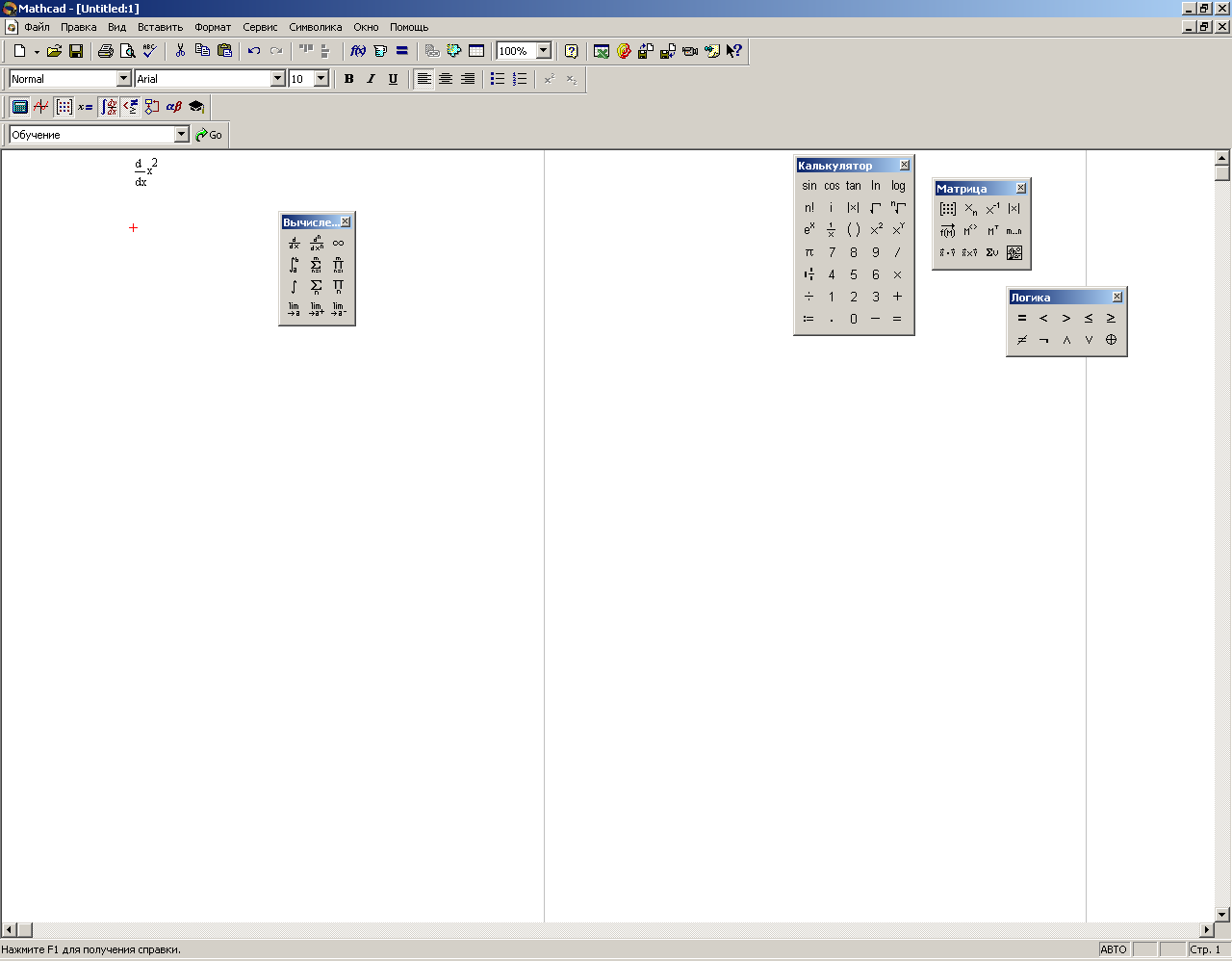Open the font size 10 dropdown
The height and width of the screenshot is (961, 1232).
pos(321,79)
